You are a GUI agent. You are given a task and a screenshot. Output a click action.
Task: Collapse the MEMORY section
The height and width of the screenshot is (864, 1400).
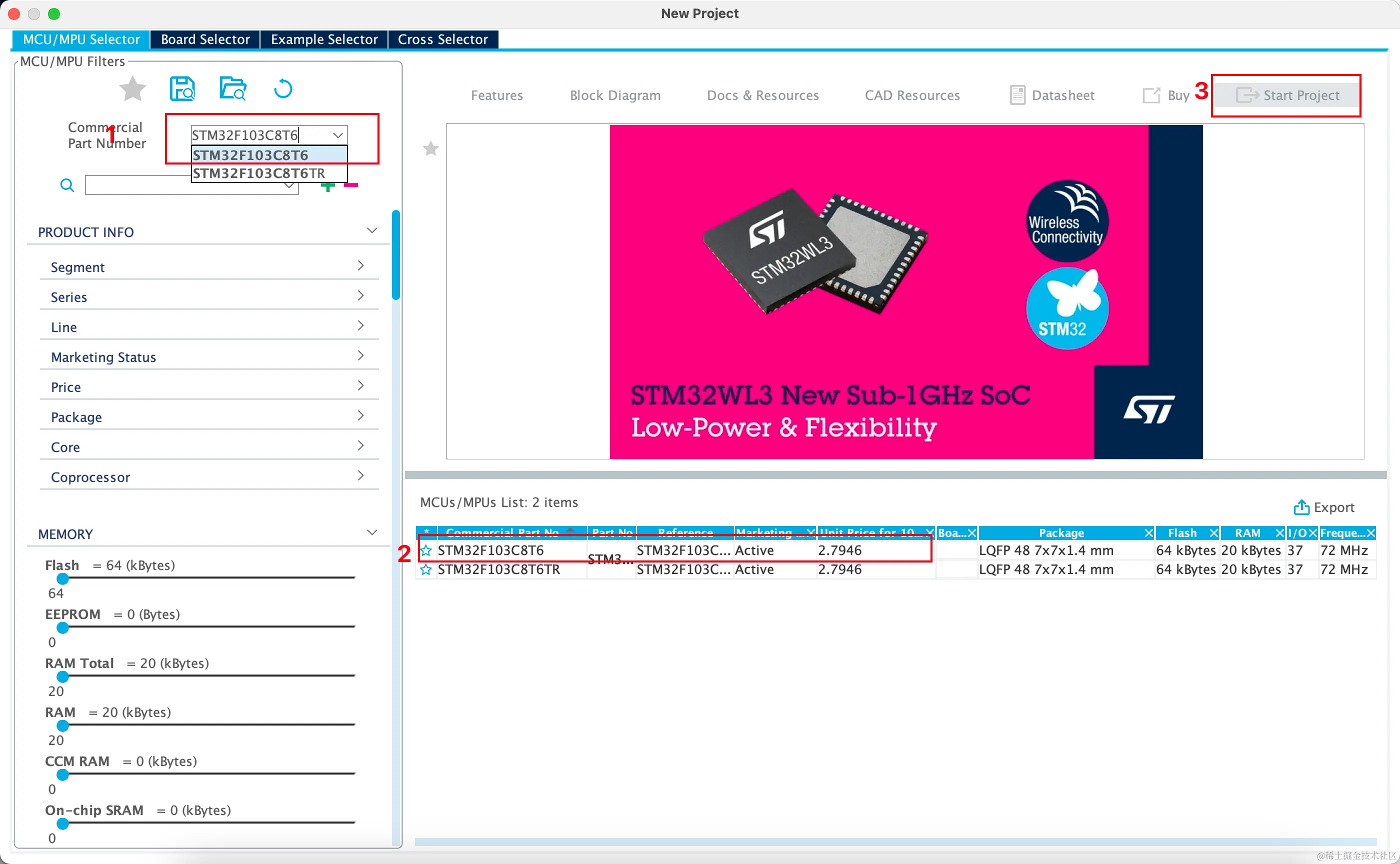(x=372, y=532)
